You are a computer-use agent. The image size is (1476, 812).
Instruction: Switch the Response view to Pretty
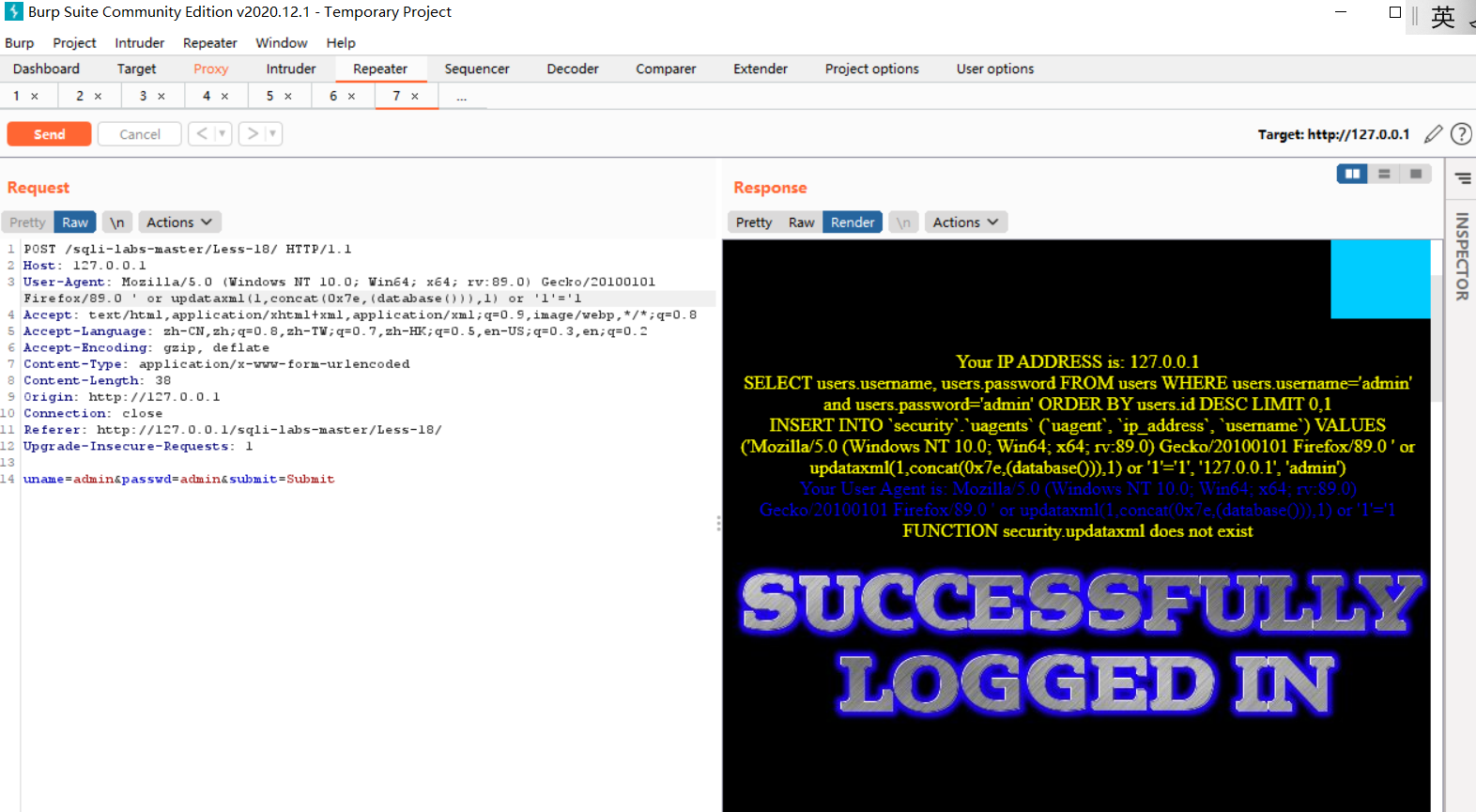[754, 222]
